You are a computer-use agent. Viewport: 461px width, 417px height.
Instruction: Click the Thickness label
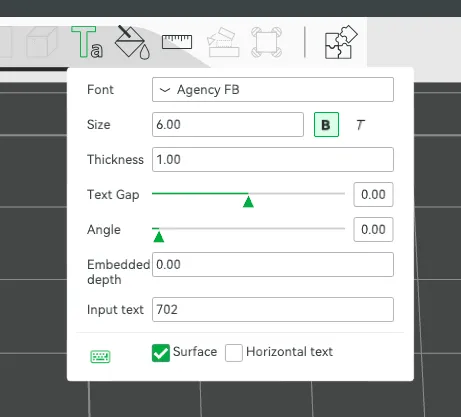point(115,160)
